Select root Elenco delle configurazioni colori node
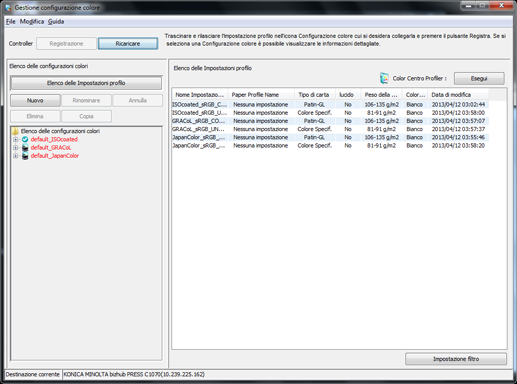The height and width of the screenshot is (384, 517). (60, 131)
